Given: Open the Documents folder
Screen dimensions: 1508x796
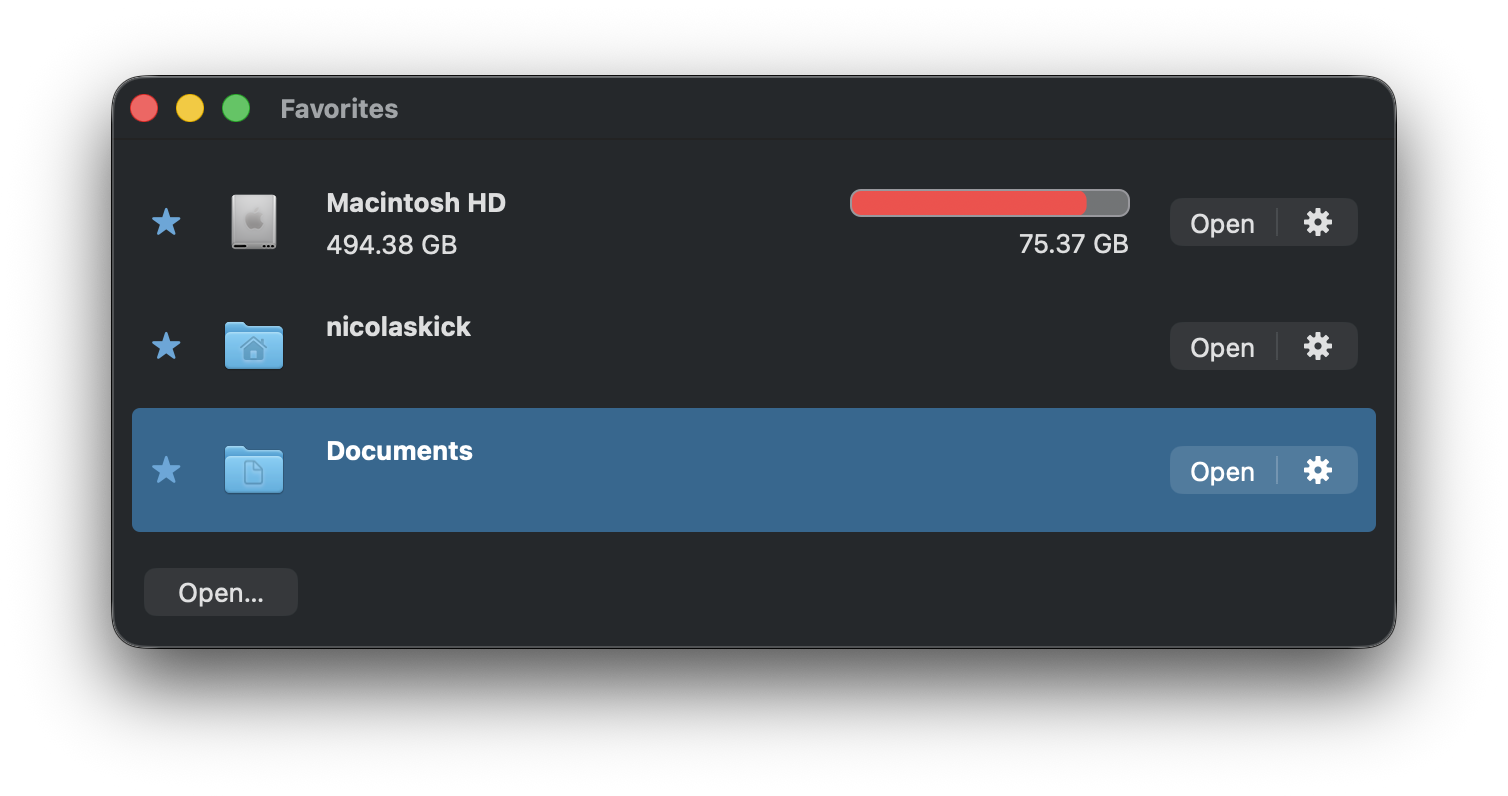Looking at the screenshot, I should pyautogui.click(x=1222, y=470).
